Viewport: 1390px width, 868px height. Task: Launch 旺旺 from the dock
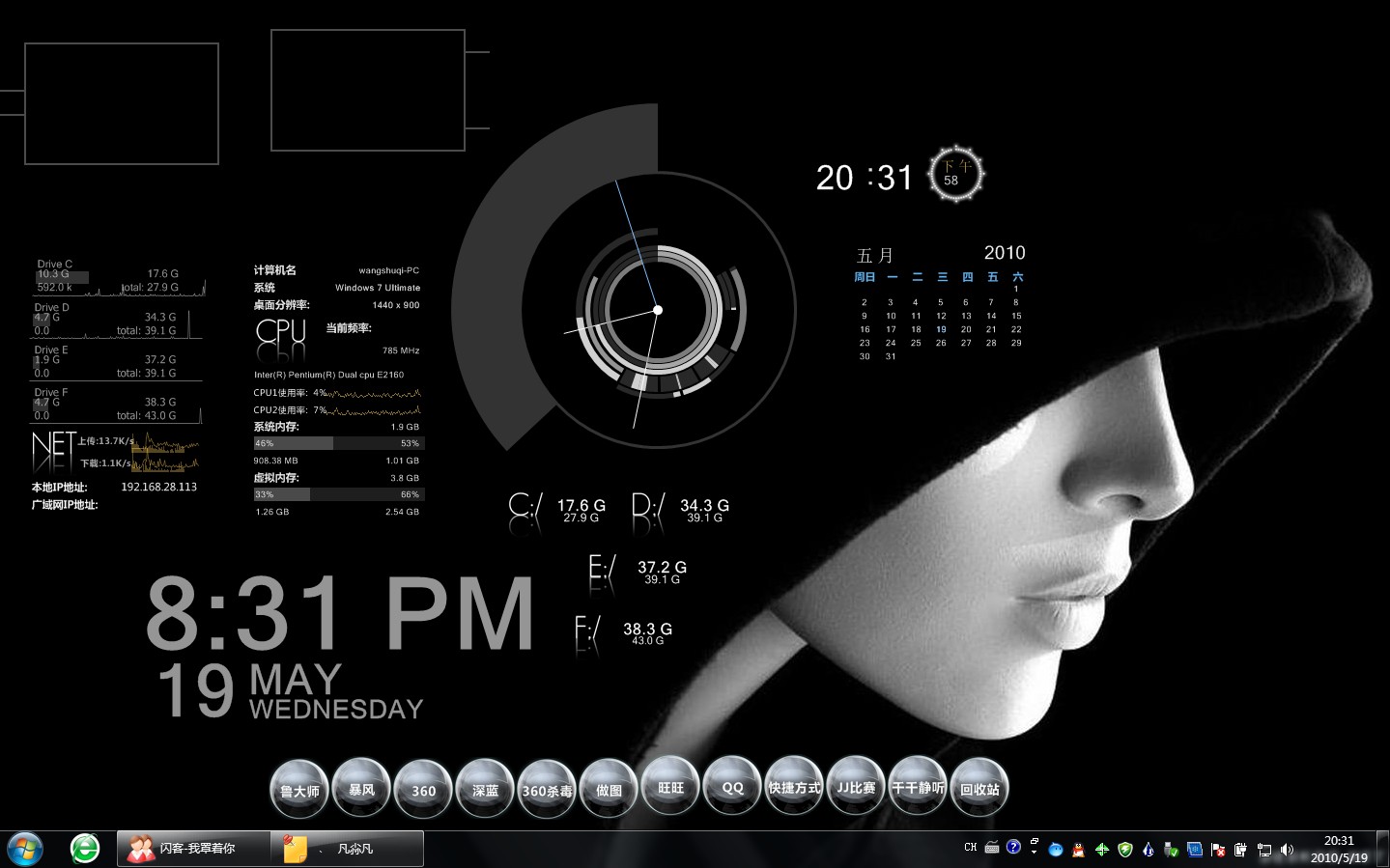(x=670, y=786)
